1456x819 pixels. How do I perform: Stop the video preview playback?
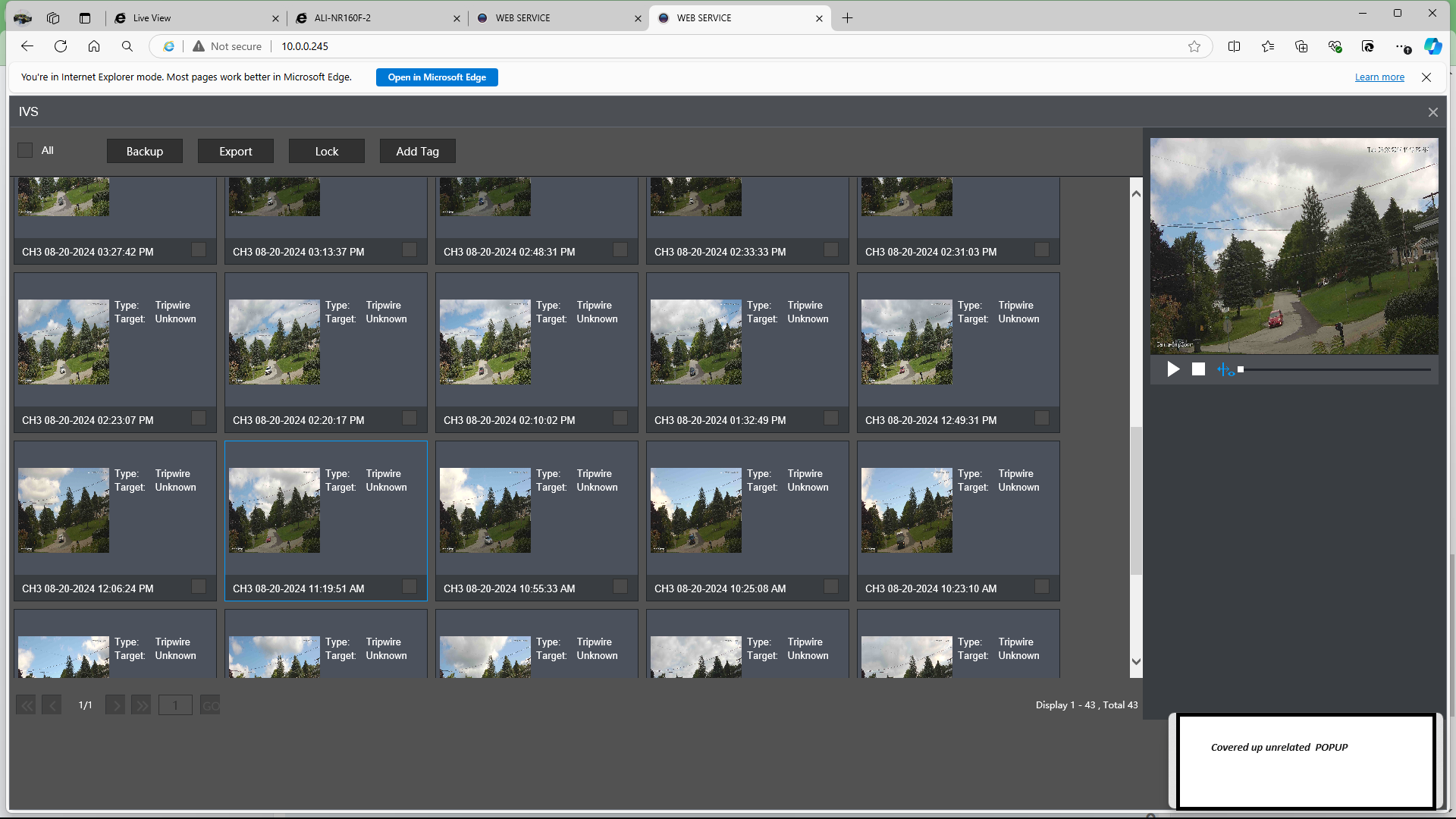tap(1198, 369)
